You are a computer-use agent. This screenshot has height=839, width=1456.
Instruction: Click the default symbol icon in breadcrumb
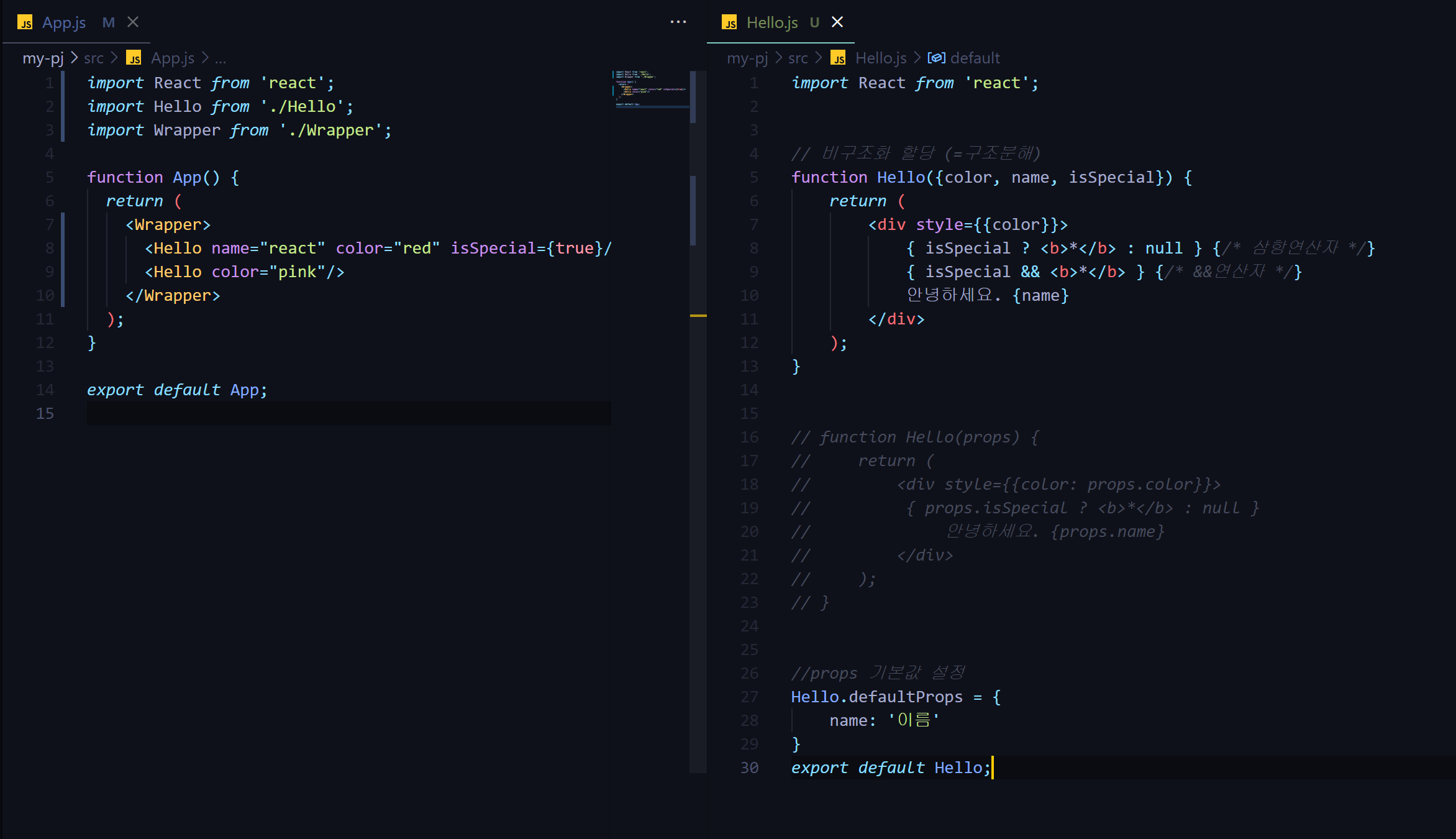(x=936, y=58)
